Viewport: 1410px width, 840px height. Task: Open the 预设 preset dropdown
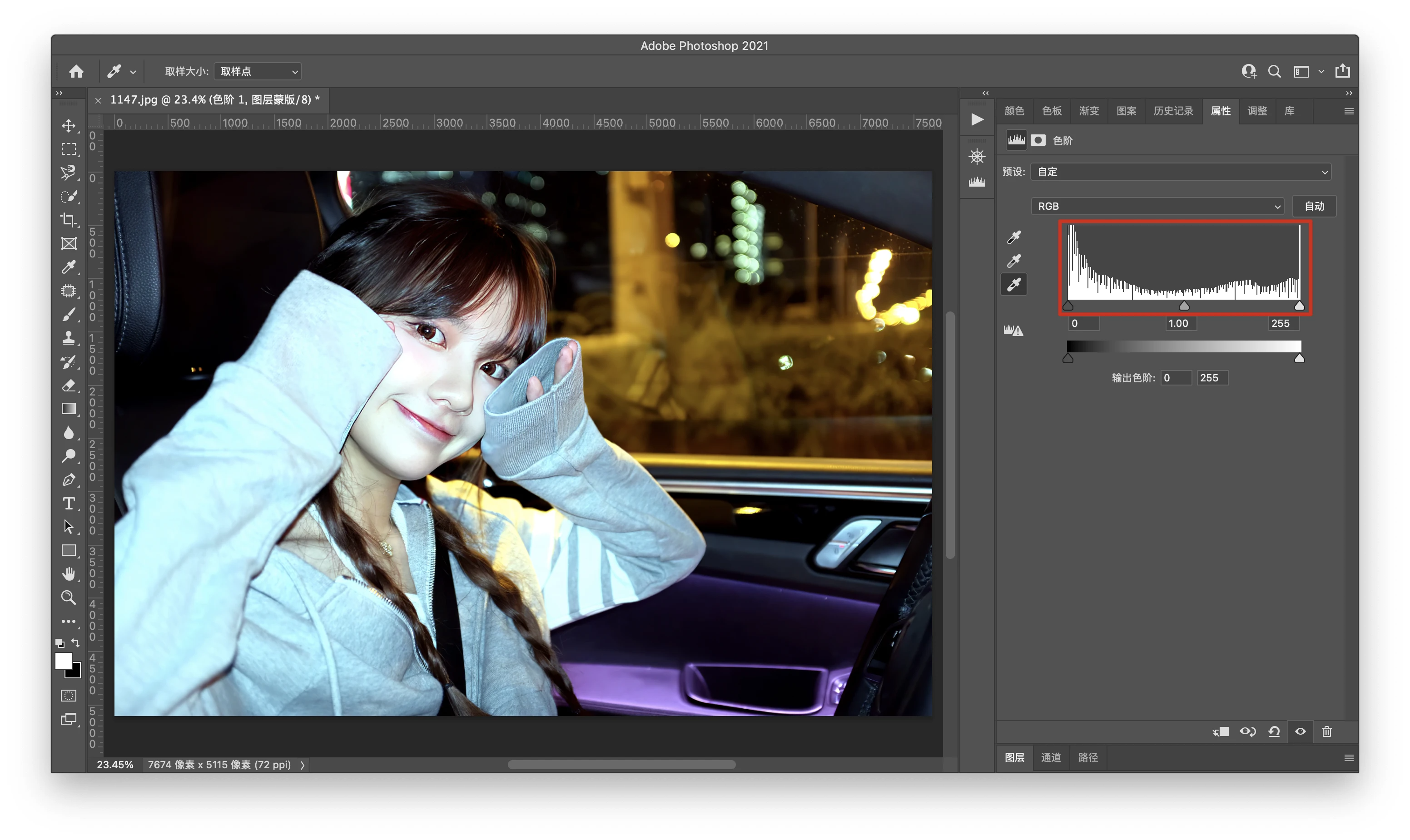pos(1180,172)
